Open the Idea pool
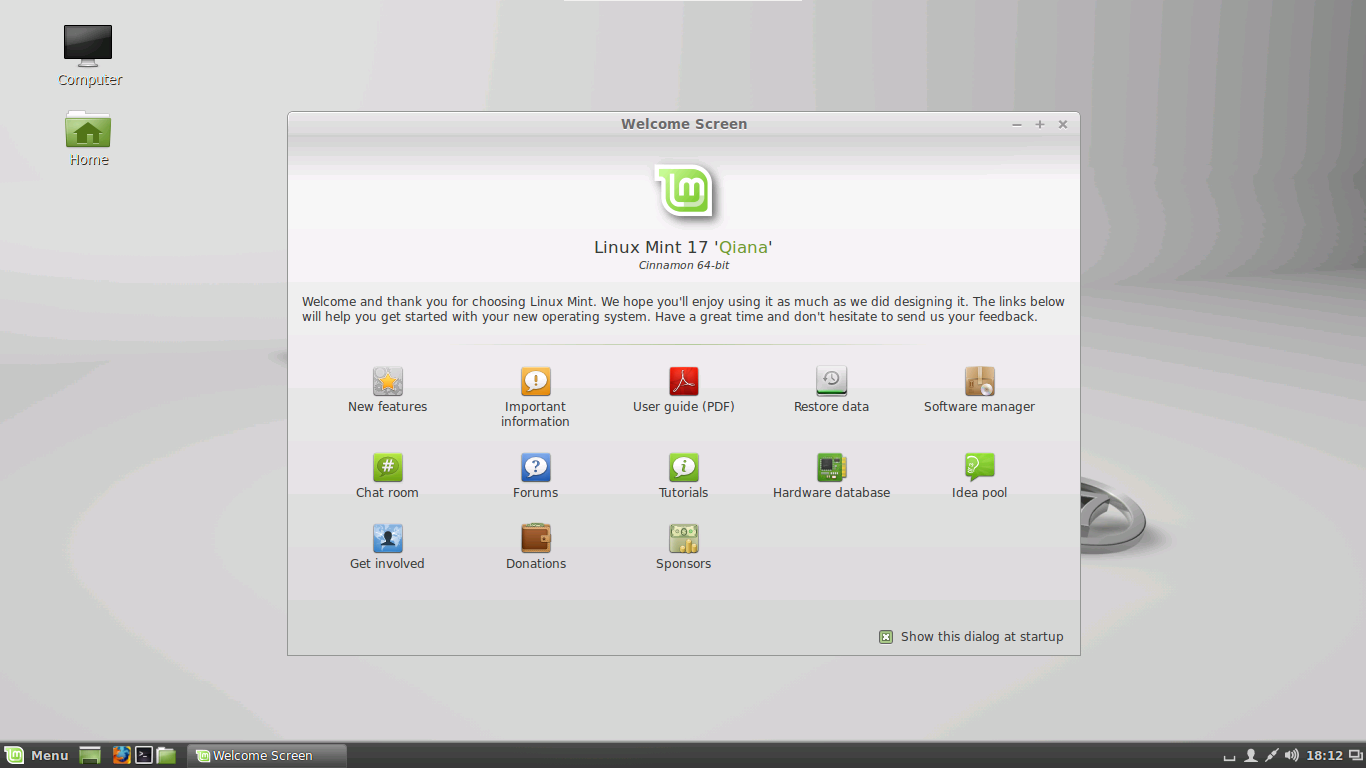Screen dimensions: 1366x768 click(979, 476)
